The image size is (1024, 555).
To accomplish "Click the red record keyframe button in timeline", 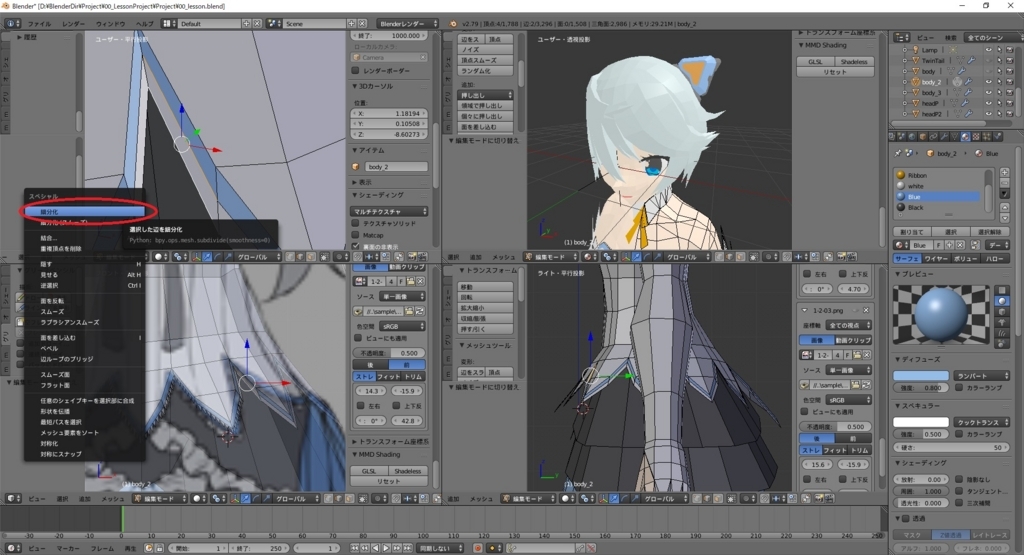I will tap(477, 548).
